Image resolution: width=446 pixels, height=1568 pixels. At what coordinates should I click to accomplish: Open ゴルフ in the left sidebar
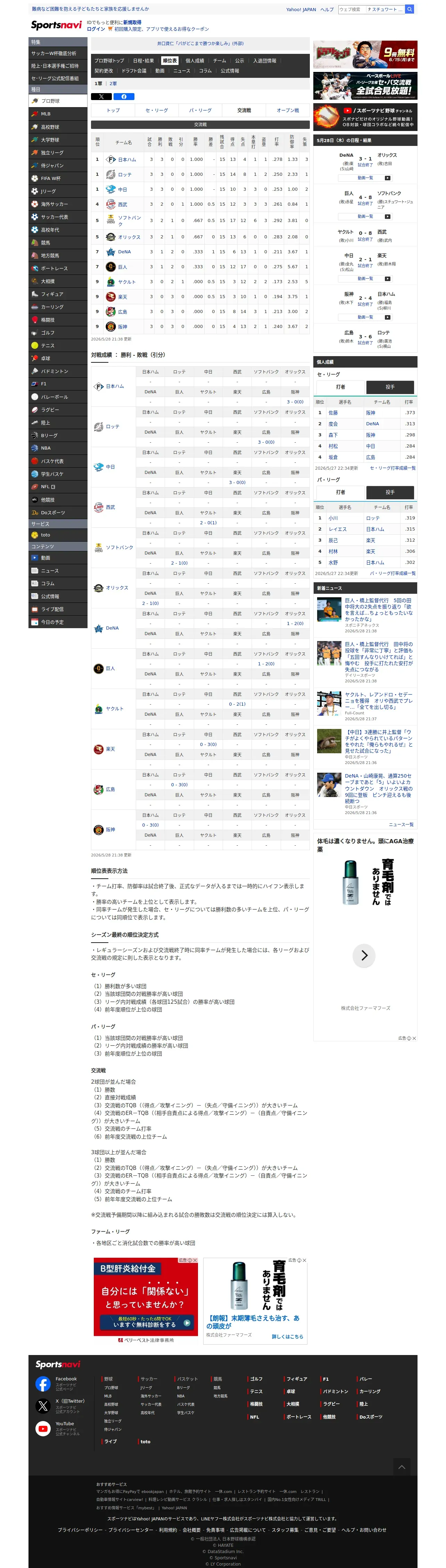click(58, 333)
